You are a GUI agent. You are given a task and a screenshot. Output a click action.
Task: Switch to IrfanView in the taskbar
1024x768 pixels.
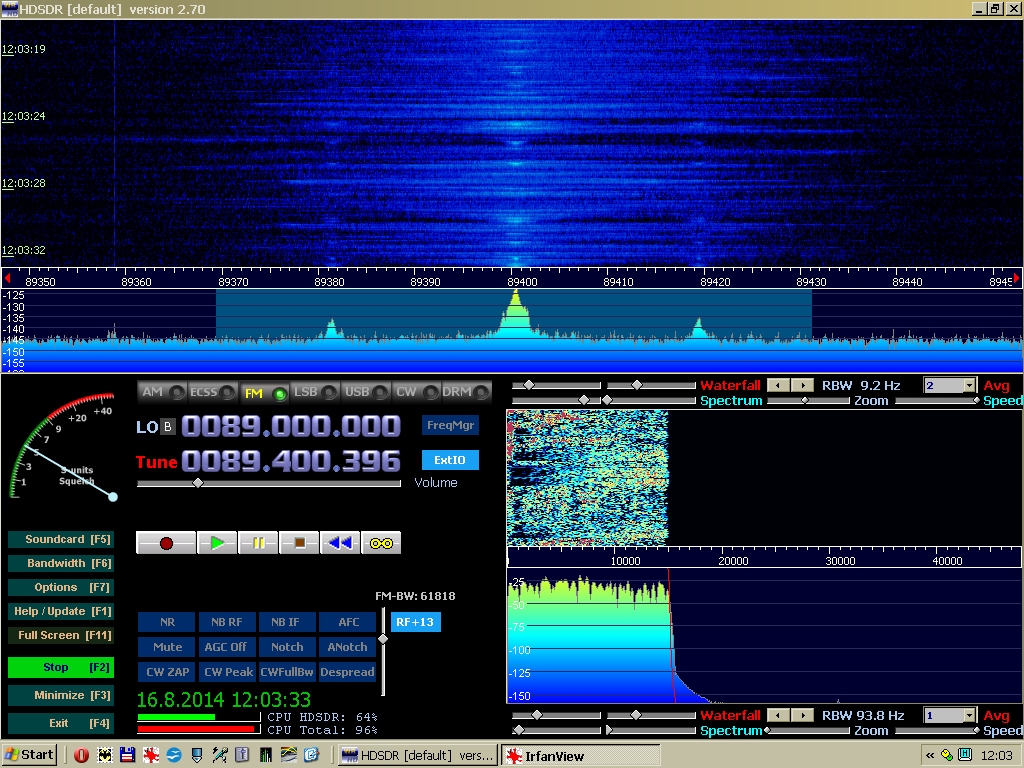point(581,756)
